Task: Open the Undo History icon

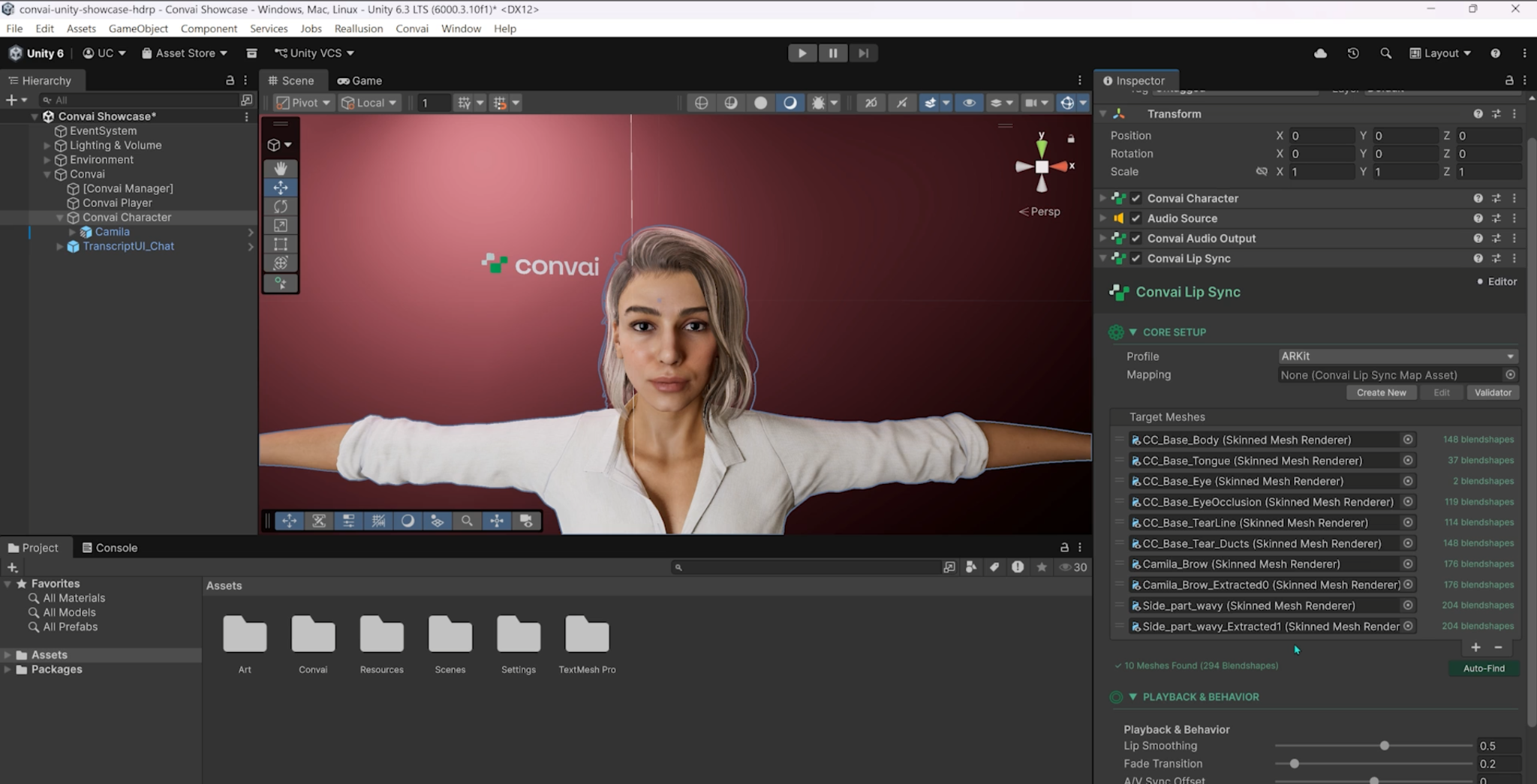Action: [1353, 53]
